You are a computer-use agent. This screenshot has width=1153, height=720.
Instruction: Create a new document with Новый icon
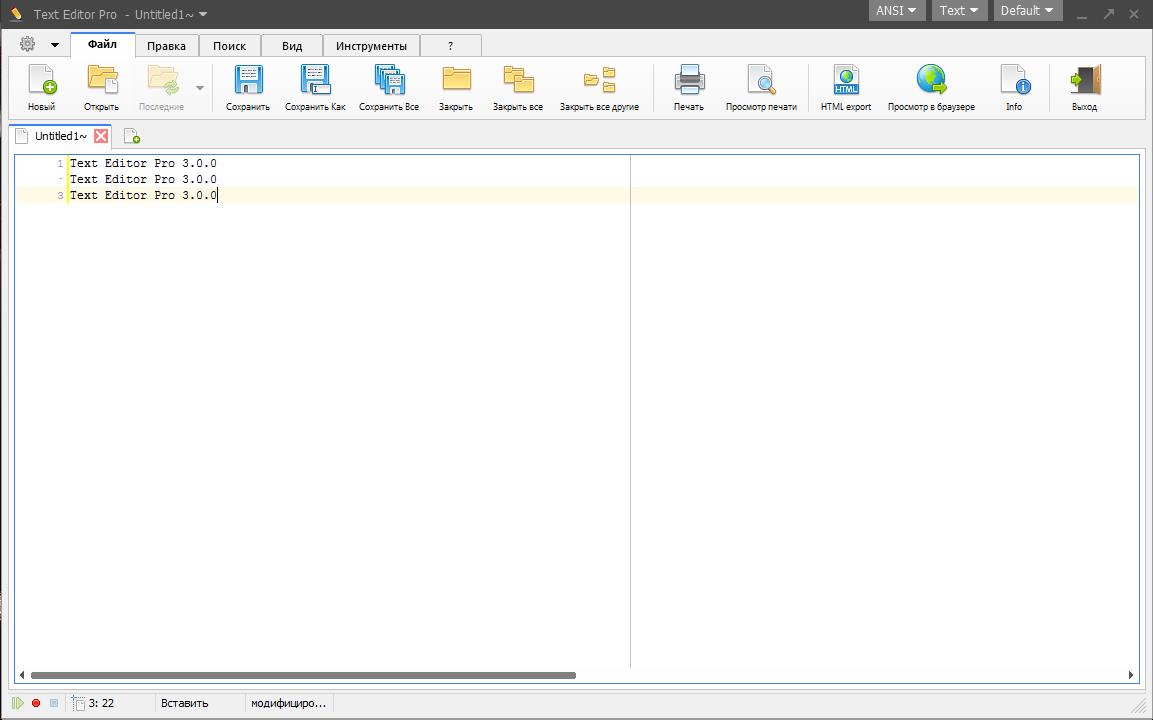point(42,88)
